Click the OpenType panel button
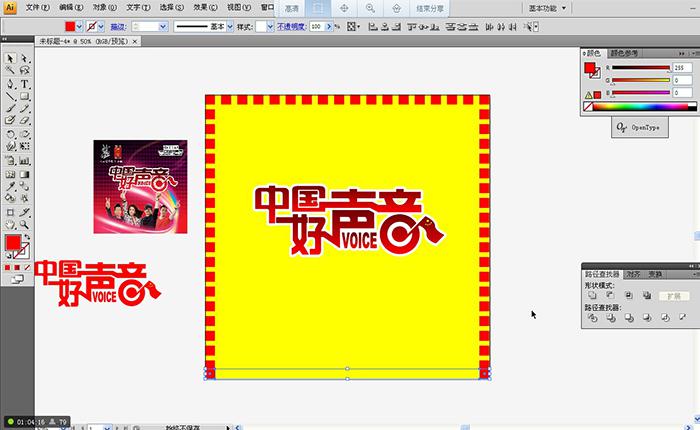This screenshot has height=430, width=700. point(639,127)
